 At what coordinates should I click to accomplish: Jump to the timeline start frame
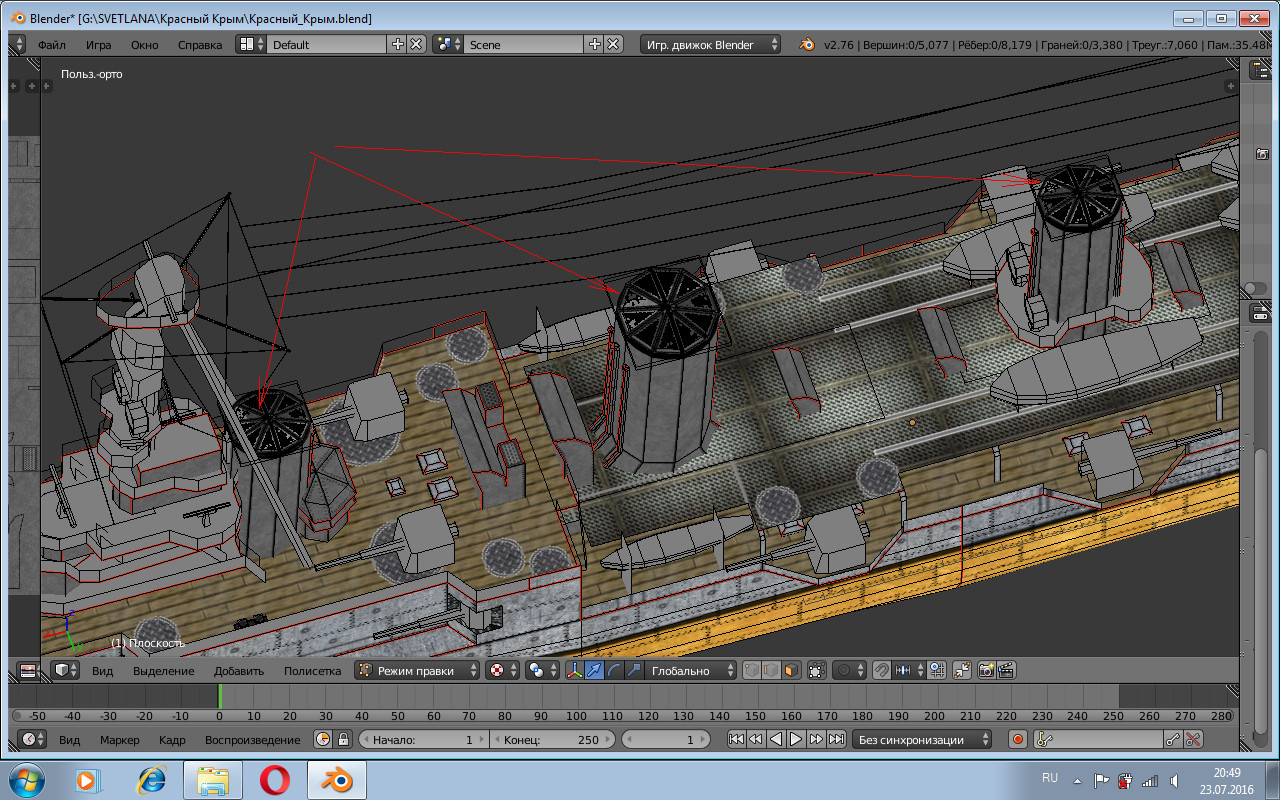(736, 740)
